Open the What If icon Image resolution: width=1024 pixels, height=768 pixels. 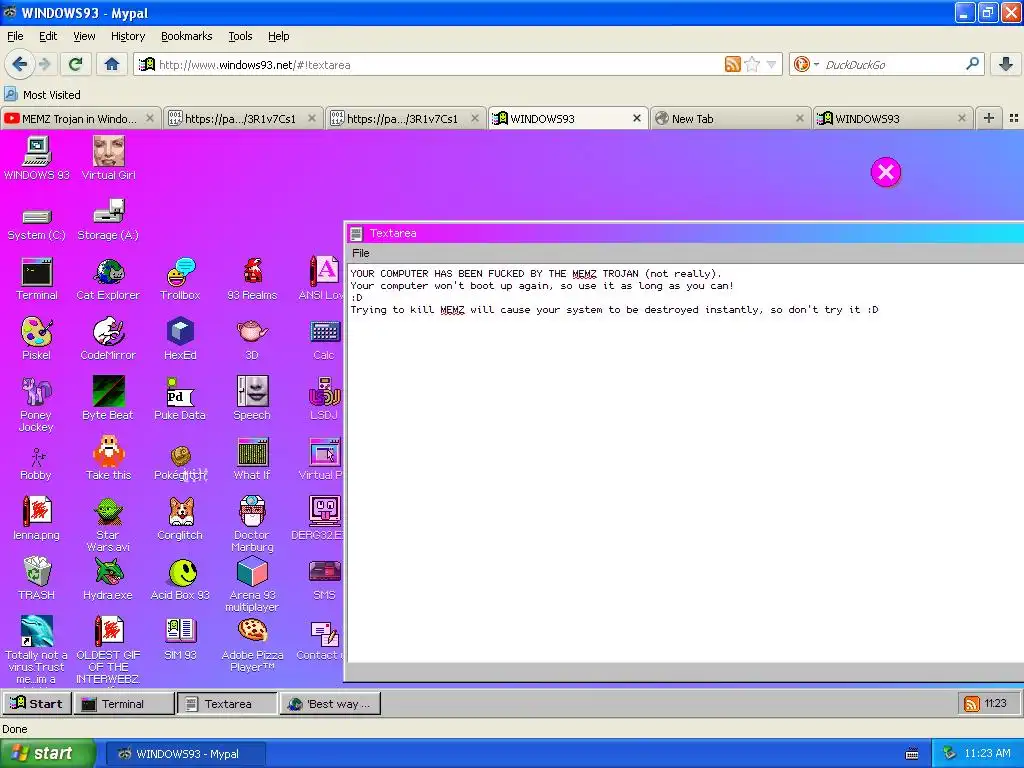[252, 458]
